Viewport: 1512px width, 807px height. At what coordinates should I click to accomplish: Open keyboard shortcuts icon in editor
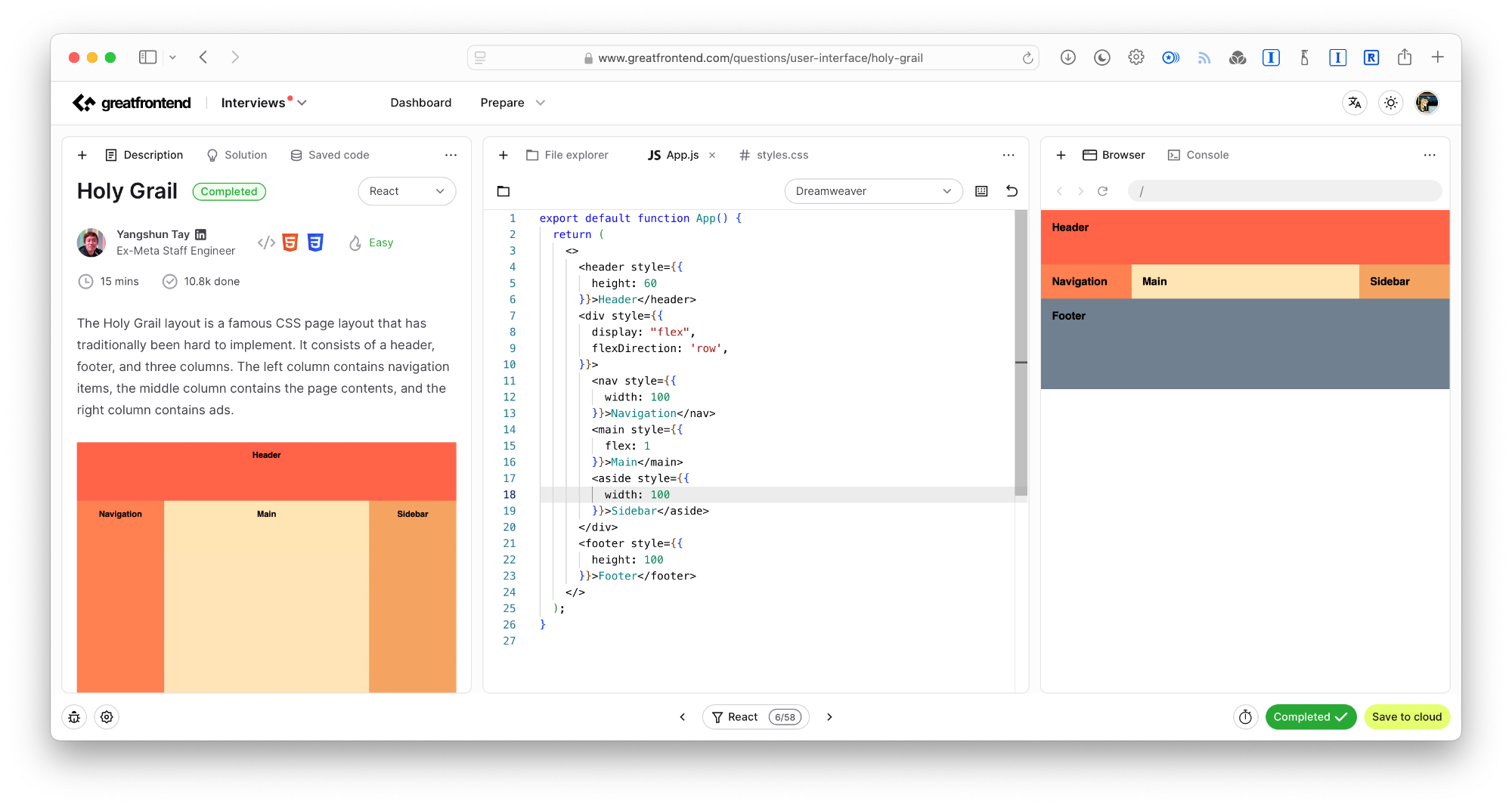coord(981,191)
